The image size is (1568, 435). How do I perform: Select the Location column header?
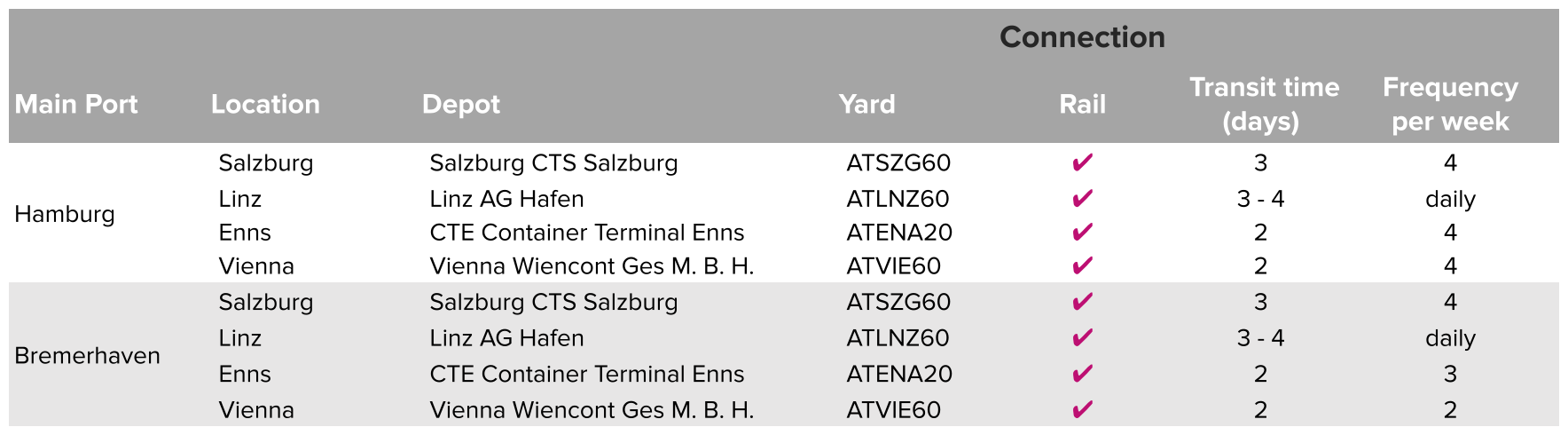pos(265,105)
